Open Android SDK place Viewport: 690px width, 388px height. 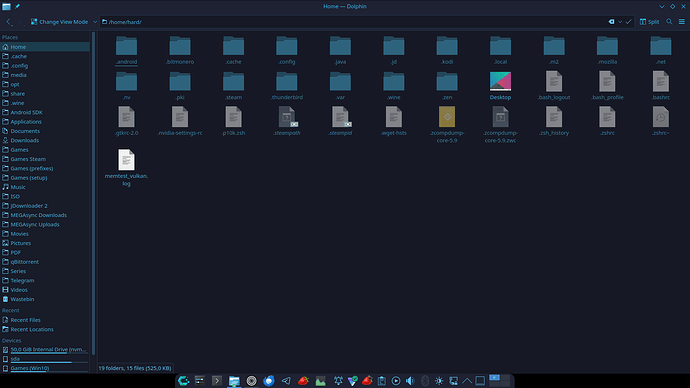[x=45, y=112]
